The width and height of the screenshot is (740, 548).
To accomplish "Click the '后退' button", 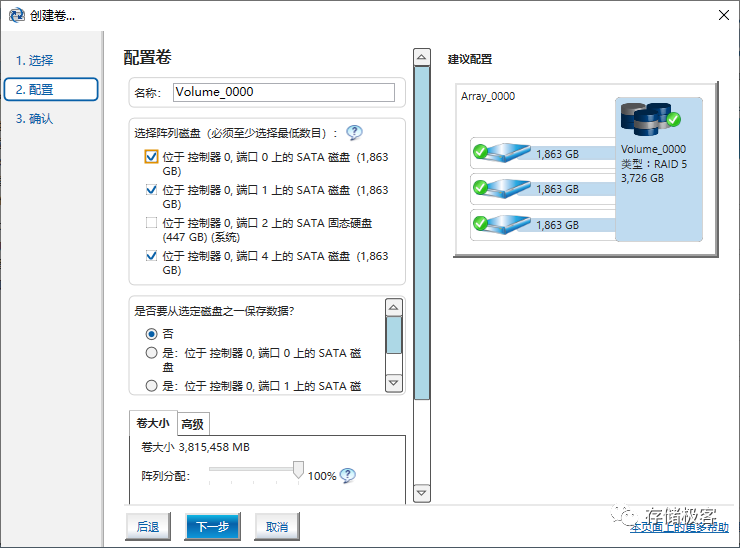I will click(x=148, y=526).
